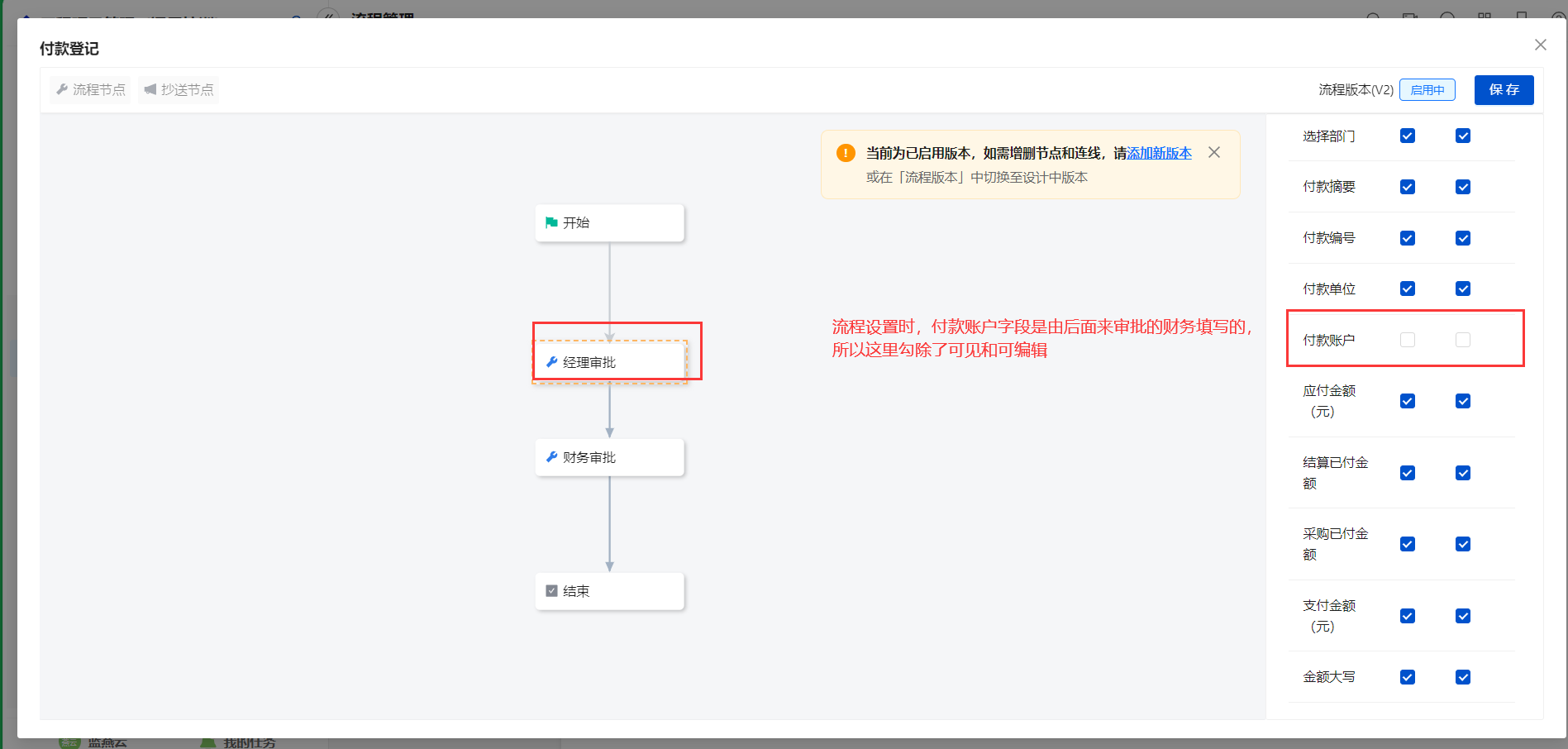Image resolution: width=1568 pixels, height=749 pixels.
Task: Check first 付款账户 checkbox
Action: [1408, 340]
